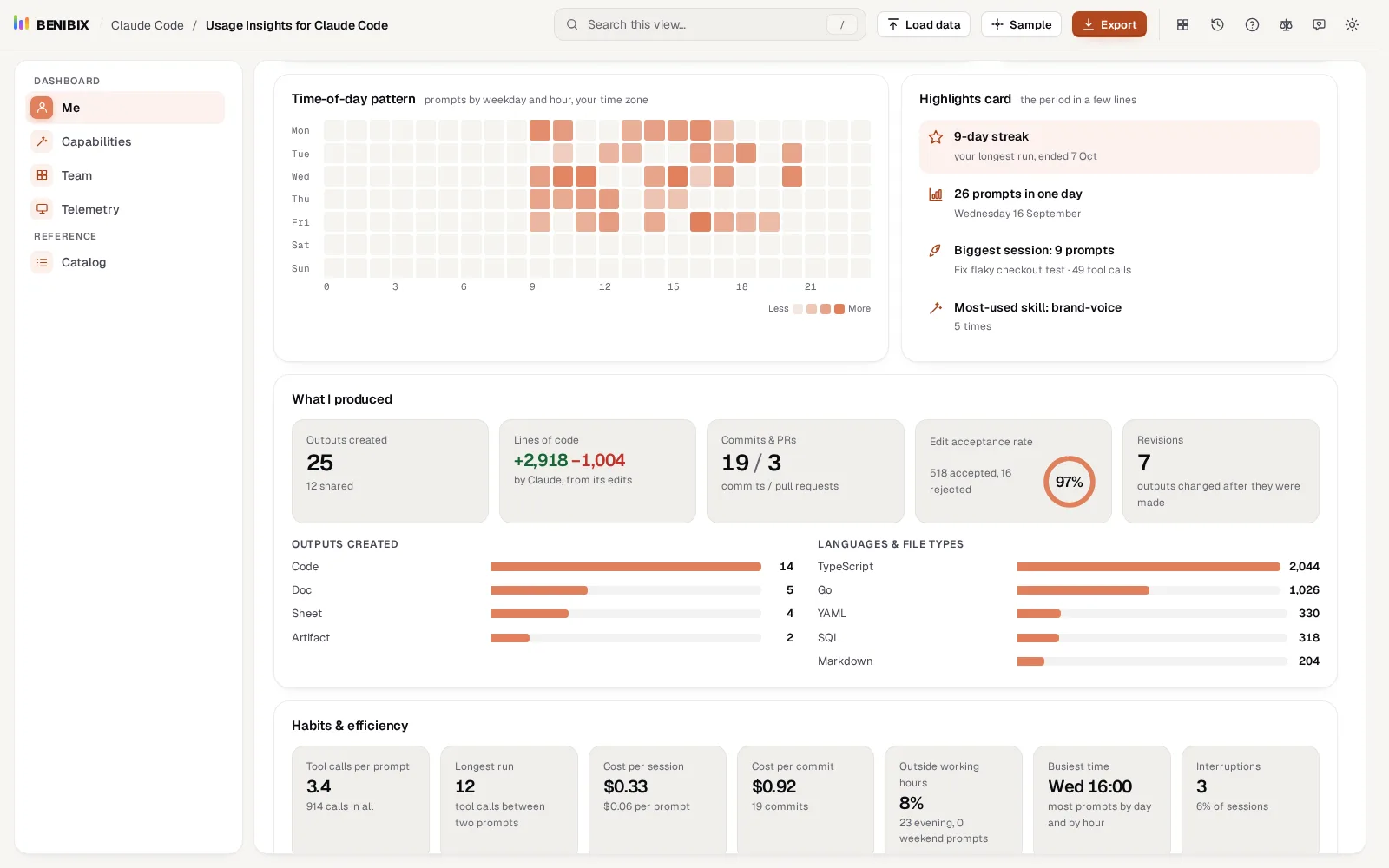Click the Export button
The image size is (1389, 868).
click(1109, 24)
